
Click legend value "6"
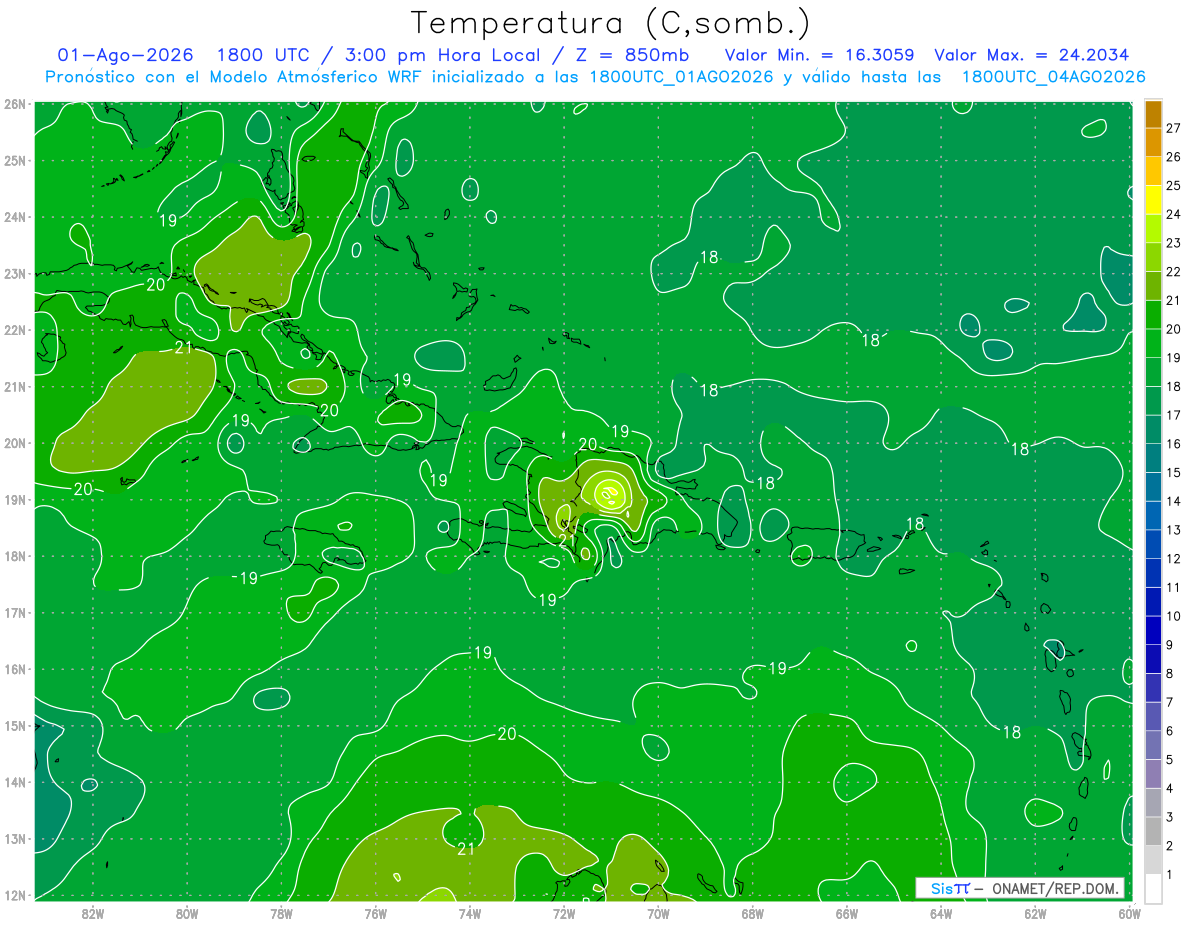point(1170,731)
